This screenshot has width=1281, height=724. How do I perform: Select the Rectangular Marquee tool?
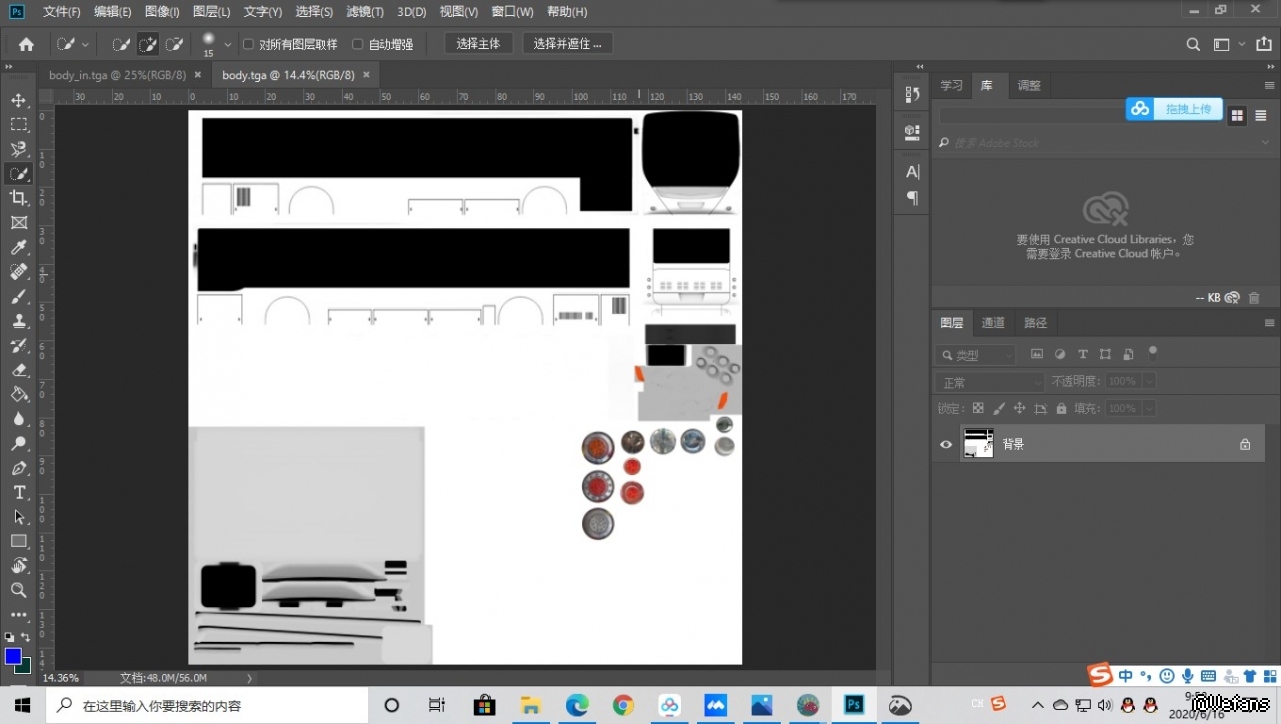coord(19,124)
